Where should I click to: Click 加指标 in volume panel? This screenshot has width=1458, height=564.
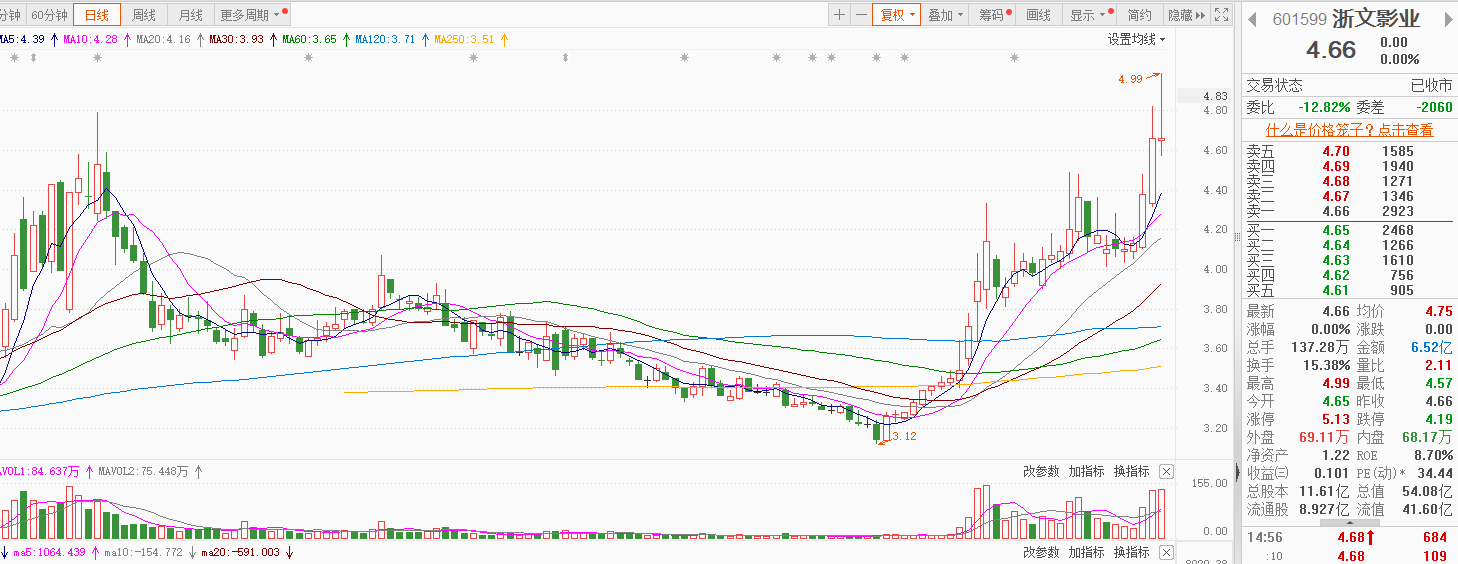[x=1086, y=471]
